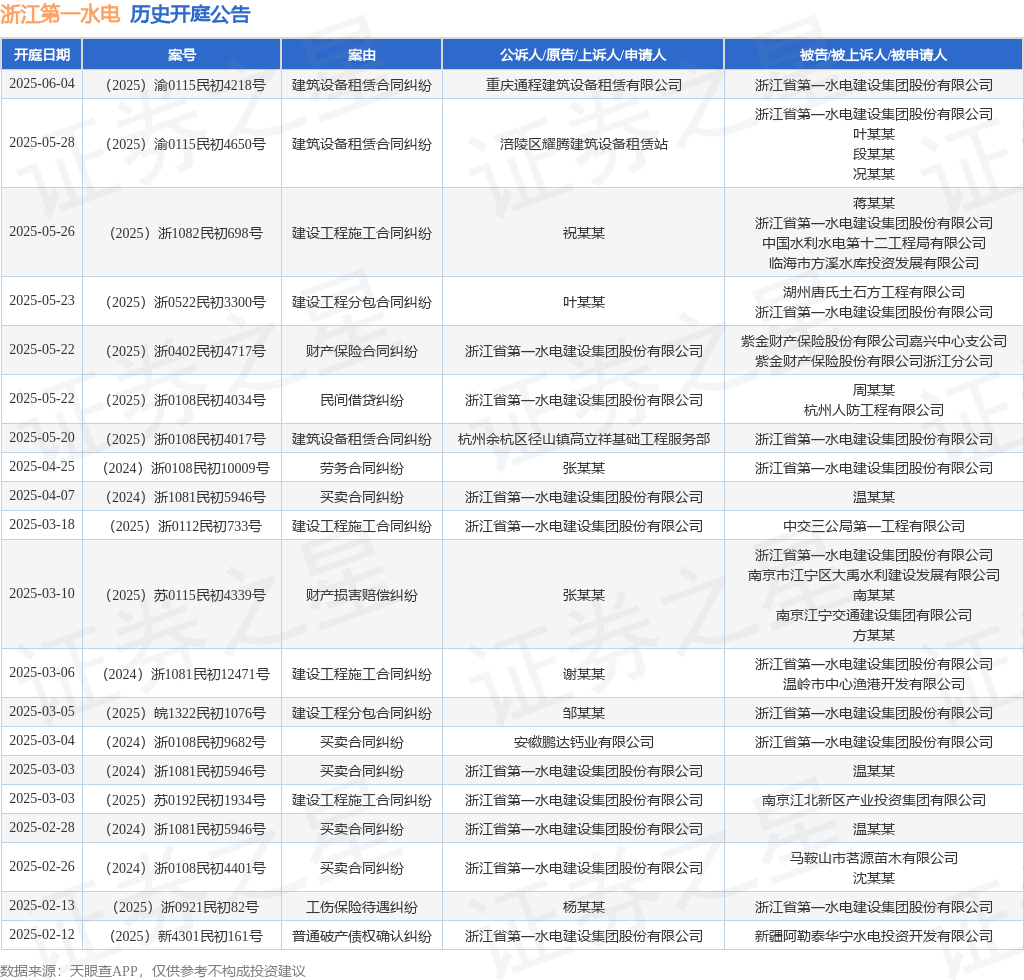The image size is (1024, 980).
Task: Click the 浙江第一水电 title text
Action: (x=60, y=14)
